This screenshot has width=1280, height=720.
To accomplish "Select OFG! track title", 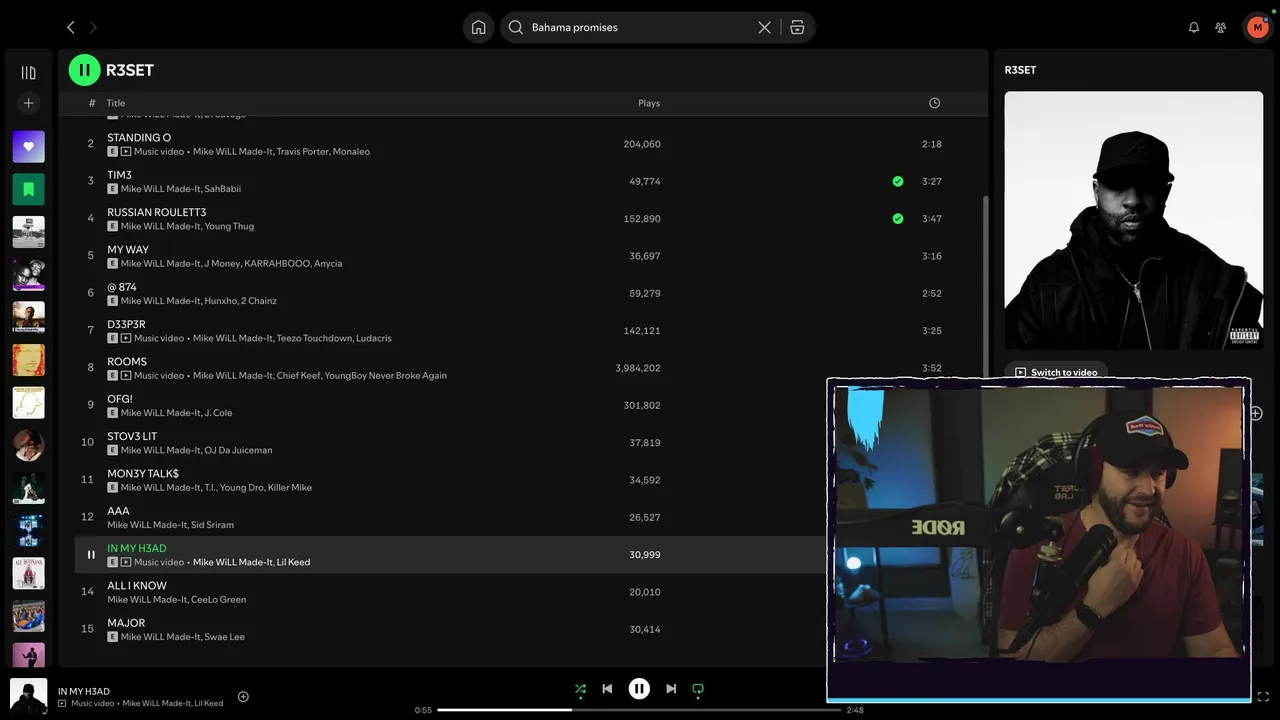I will tap(120, 399).
